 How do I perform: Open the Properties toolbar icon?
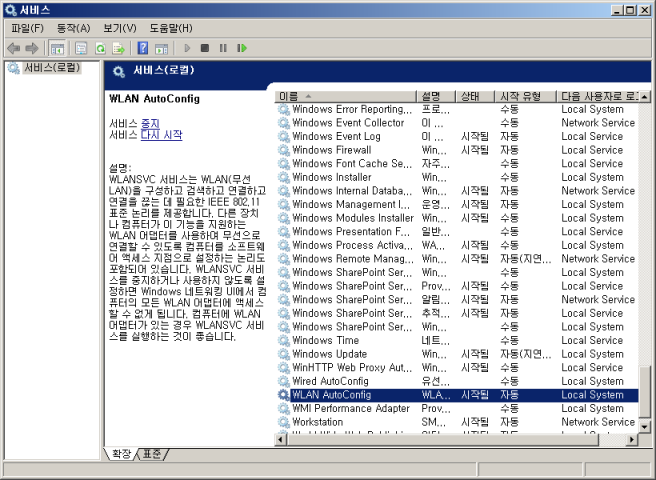81,49
